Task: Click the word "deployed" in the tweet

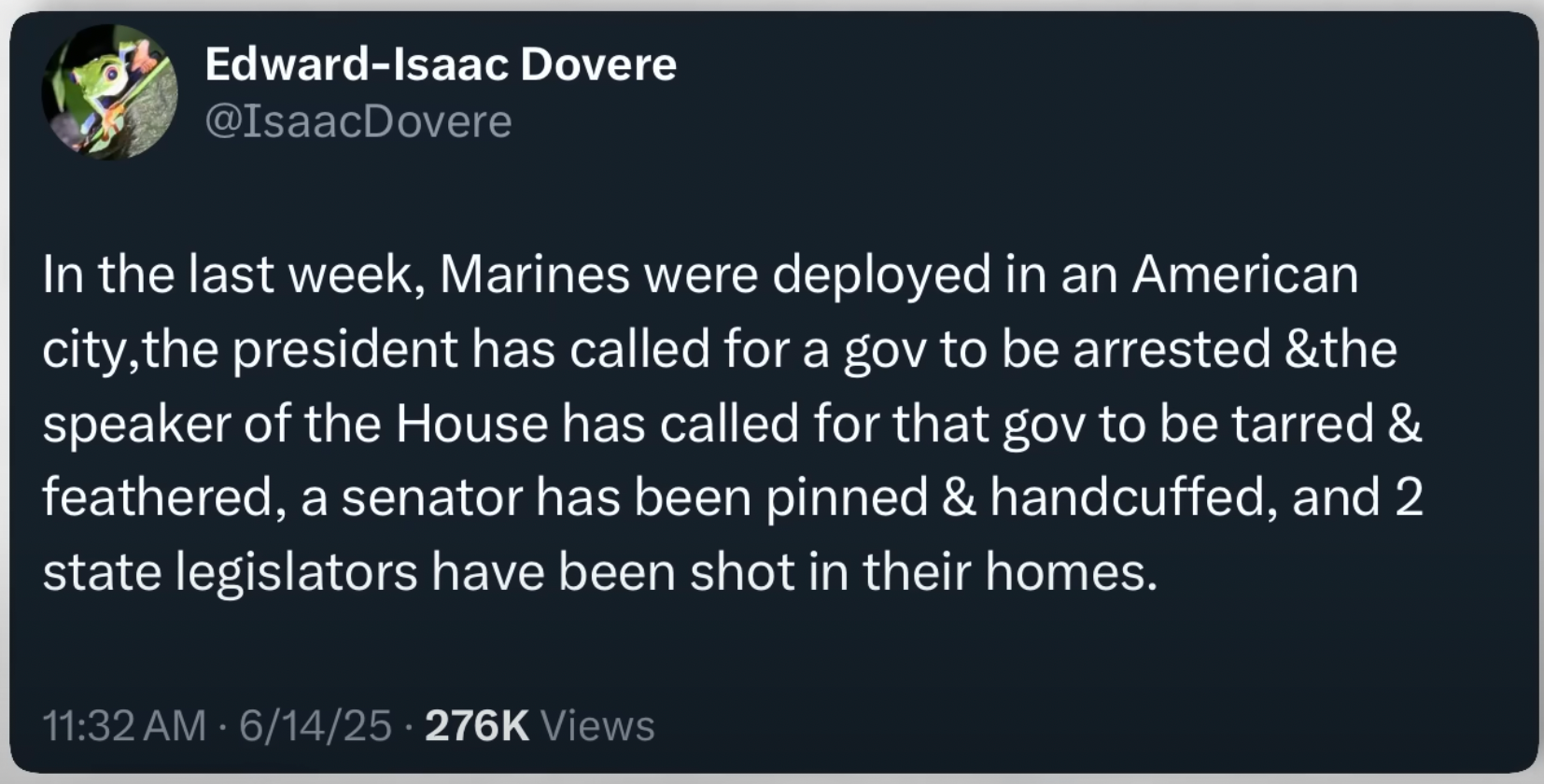Action: pyautogui.click(x=881, y=274)
